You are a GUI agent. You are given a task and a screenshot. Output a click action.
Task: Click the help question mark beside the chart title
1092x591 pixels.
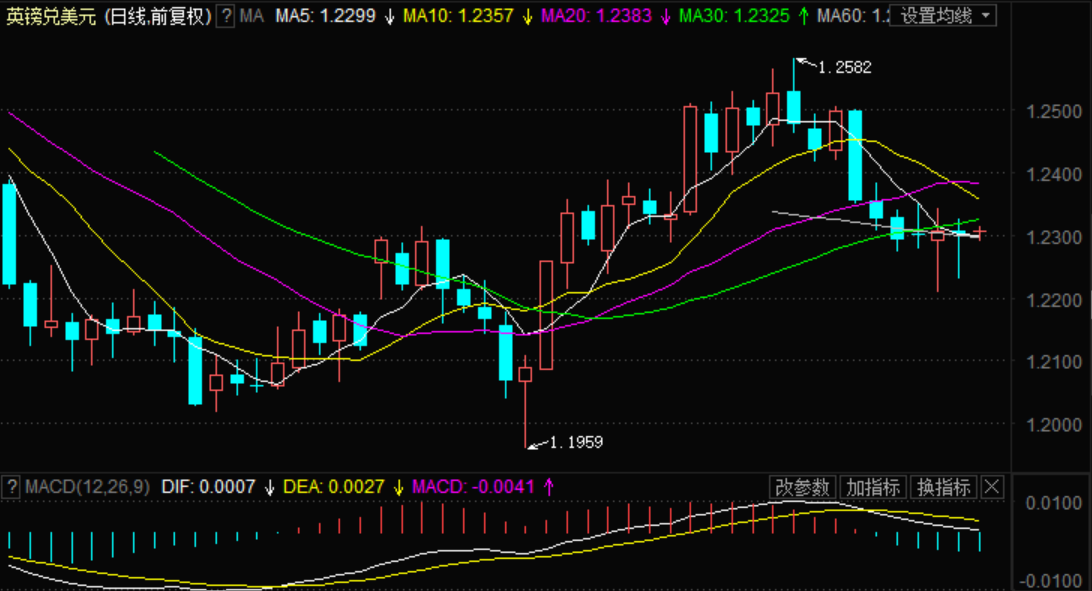226,15
